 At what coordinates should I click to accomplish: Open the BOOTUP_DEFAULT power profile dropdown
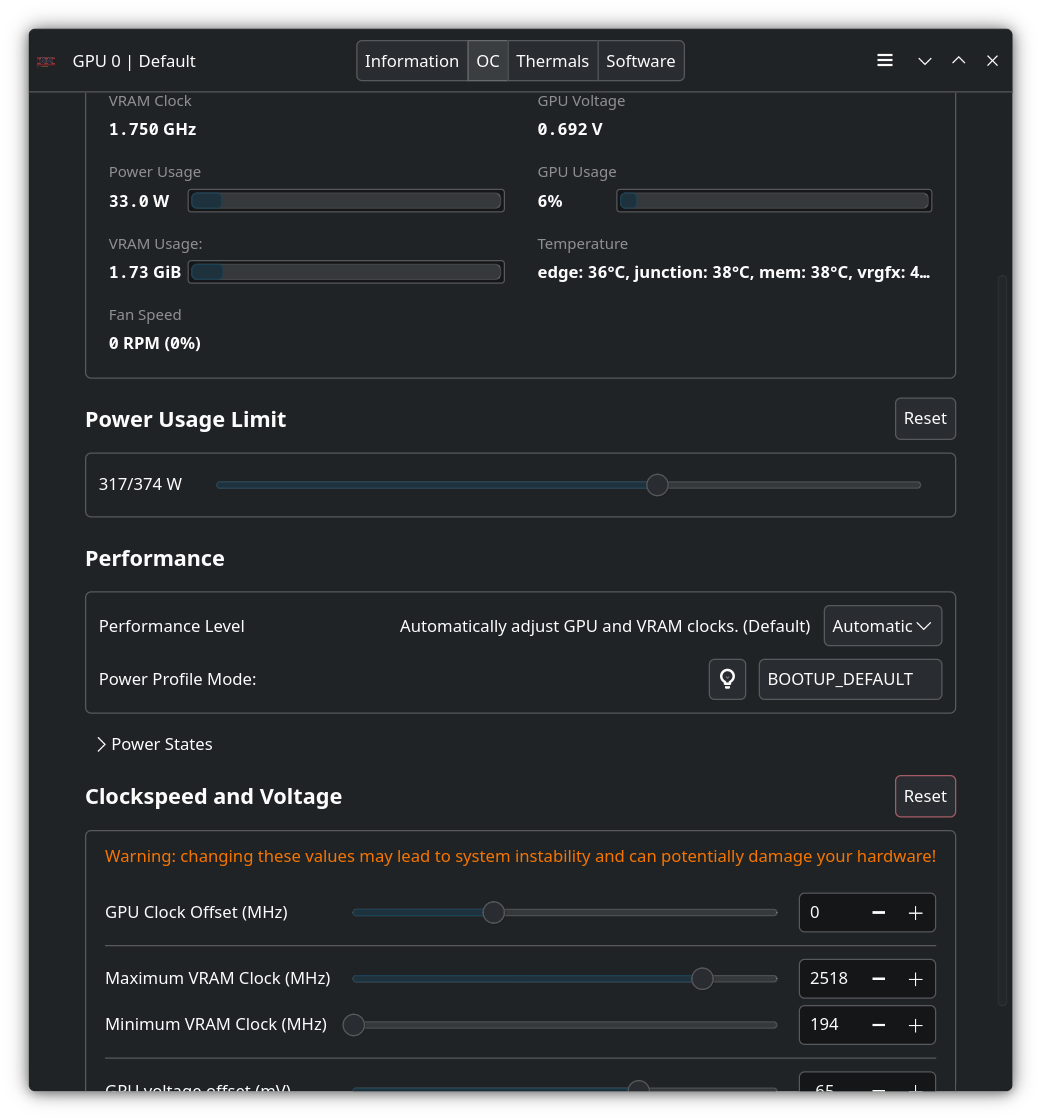(x=849, y=679)
